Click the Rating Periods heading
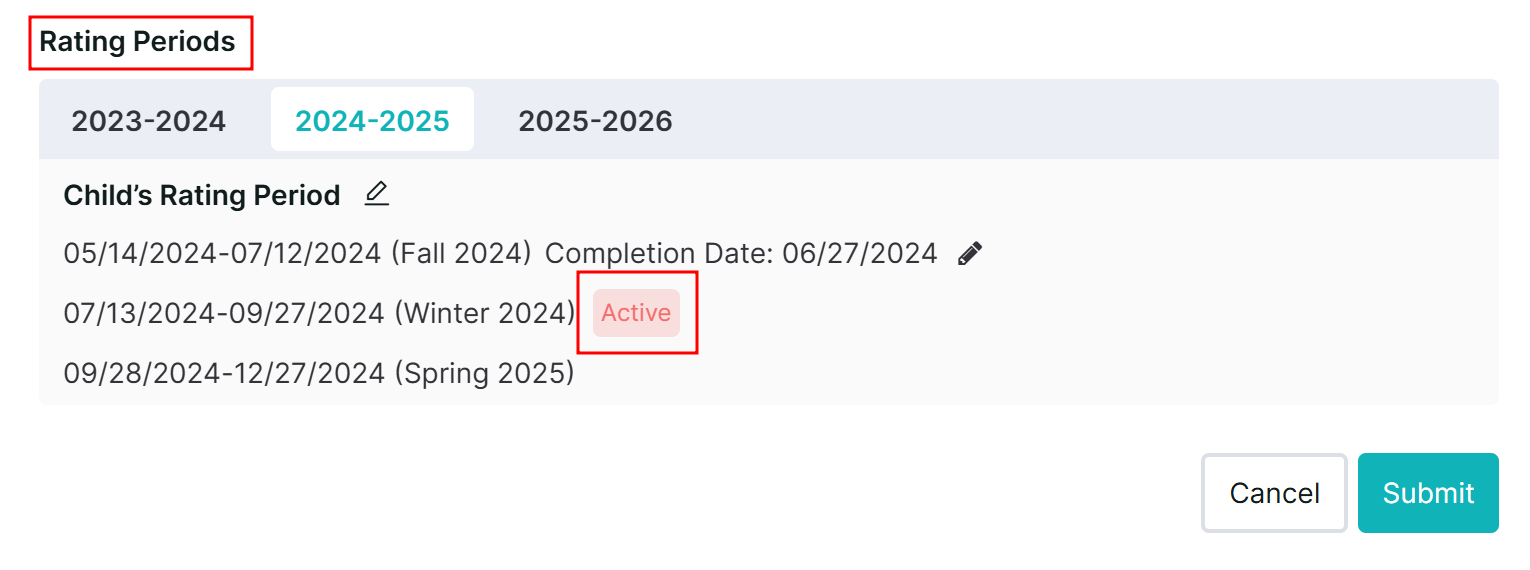The height and width of the screenshot is (570, 1530). pos(138,42)
